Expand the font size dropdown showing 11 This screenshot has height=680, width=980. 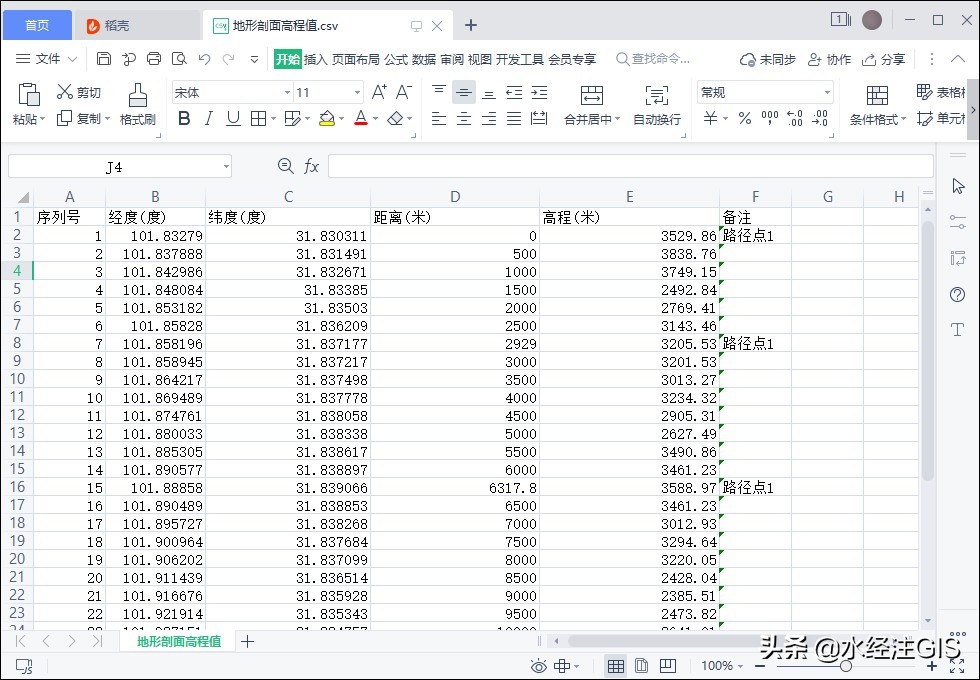(x=357, y=92)
